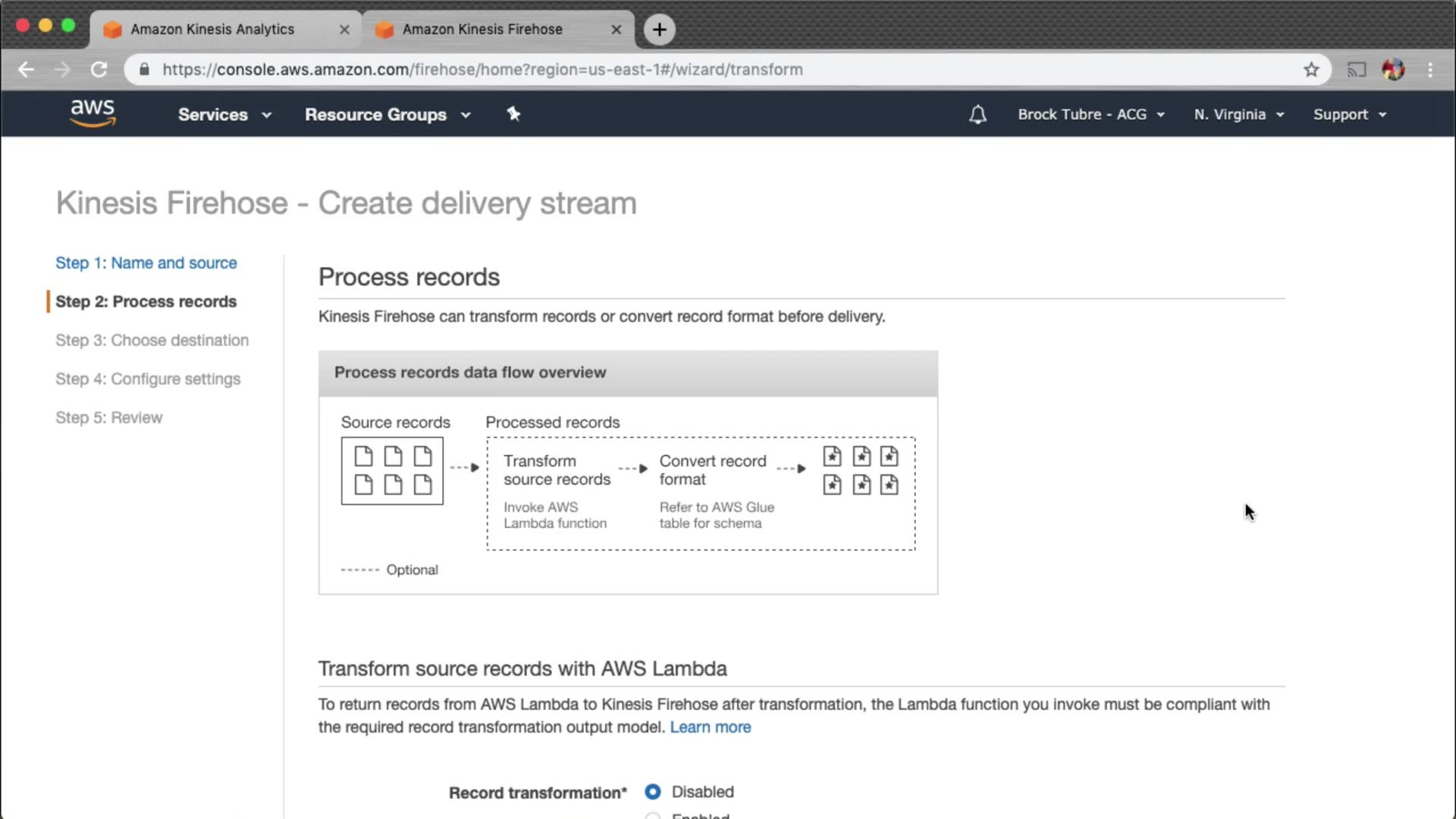Open Chrome's three-dot menu

tap(1430, 70)
